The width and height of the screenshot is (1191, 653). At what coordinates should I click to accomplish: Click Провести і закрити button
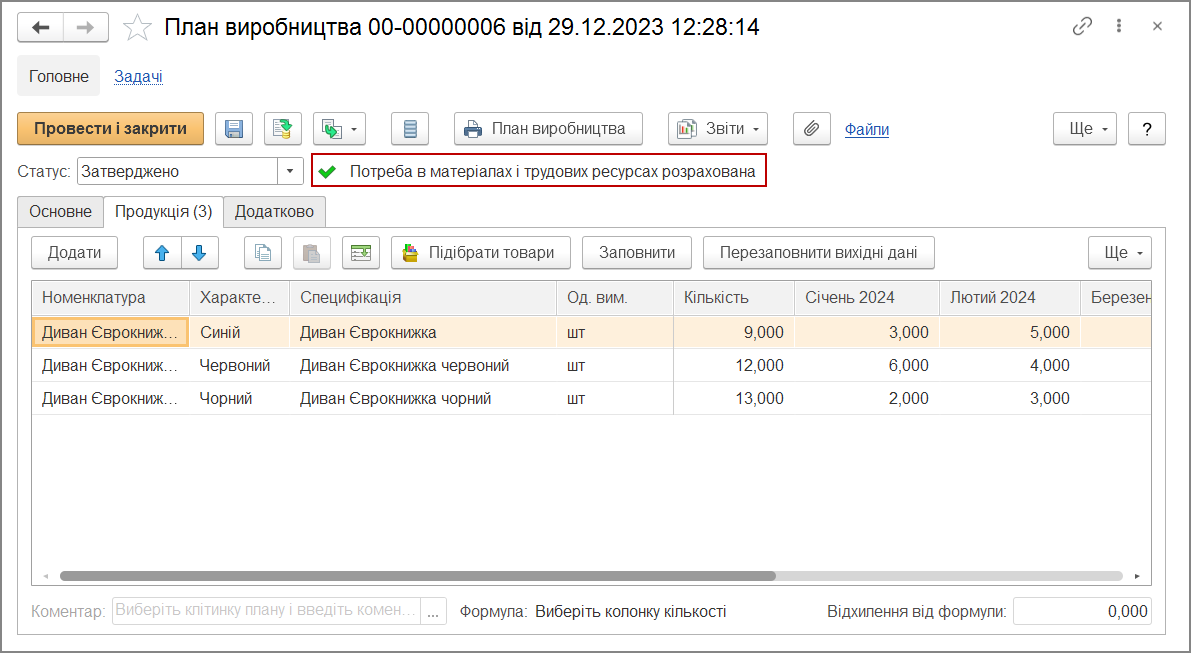pyautogui.click(x=110, y=129)
